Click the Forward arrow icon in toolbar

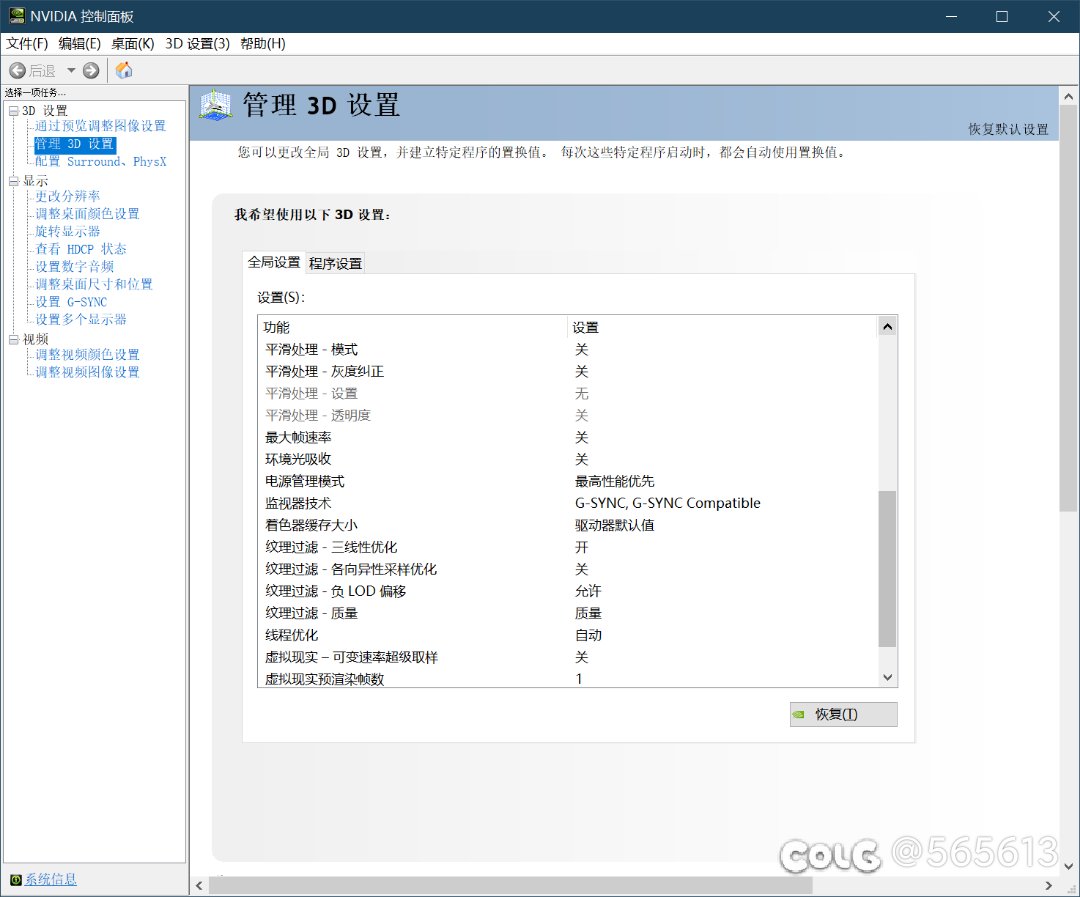click(91, 70)
